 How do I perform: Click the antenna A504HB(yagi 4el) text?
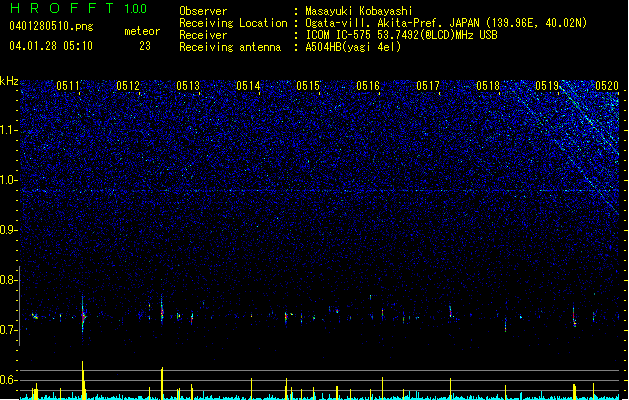[x=353, y=47]
